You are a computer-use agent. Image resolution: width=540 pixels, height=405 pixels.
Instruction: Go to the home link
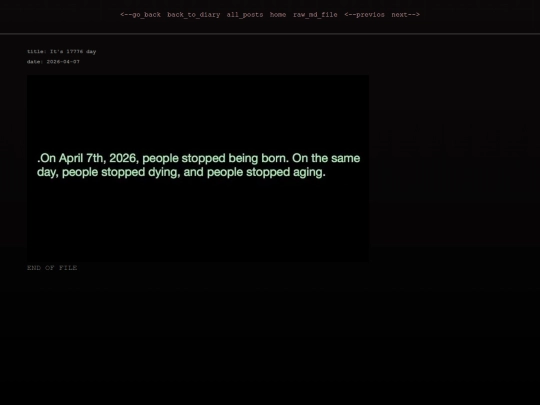[x=278, y=15]
